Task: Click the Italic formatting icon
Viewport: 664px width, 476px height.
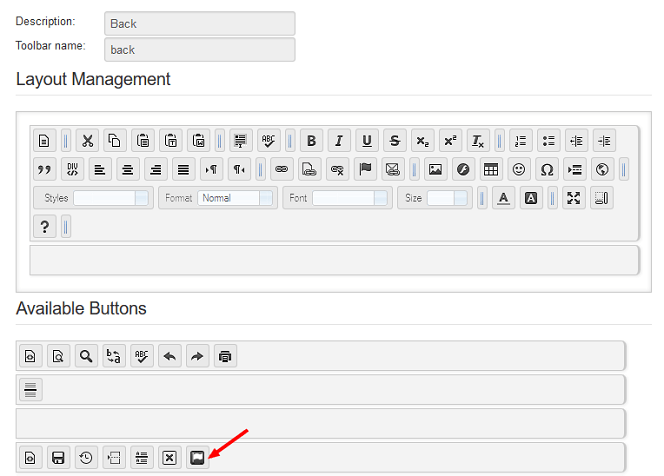Action: pyautogui.click(x=339, y=140)
